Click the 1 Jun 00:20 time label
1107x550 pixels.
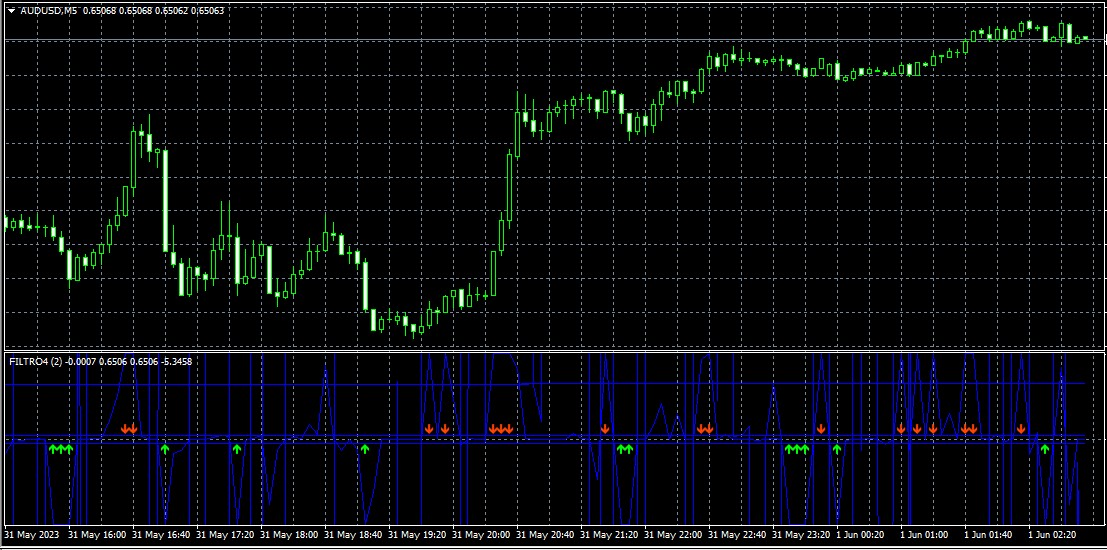click(862, 535)
